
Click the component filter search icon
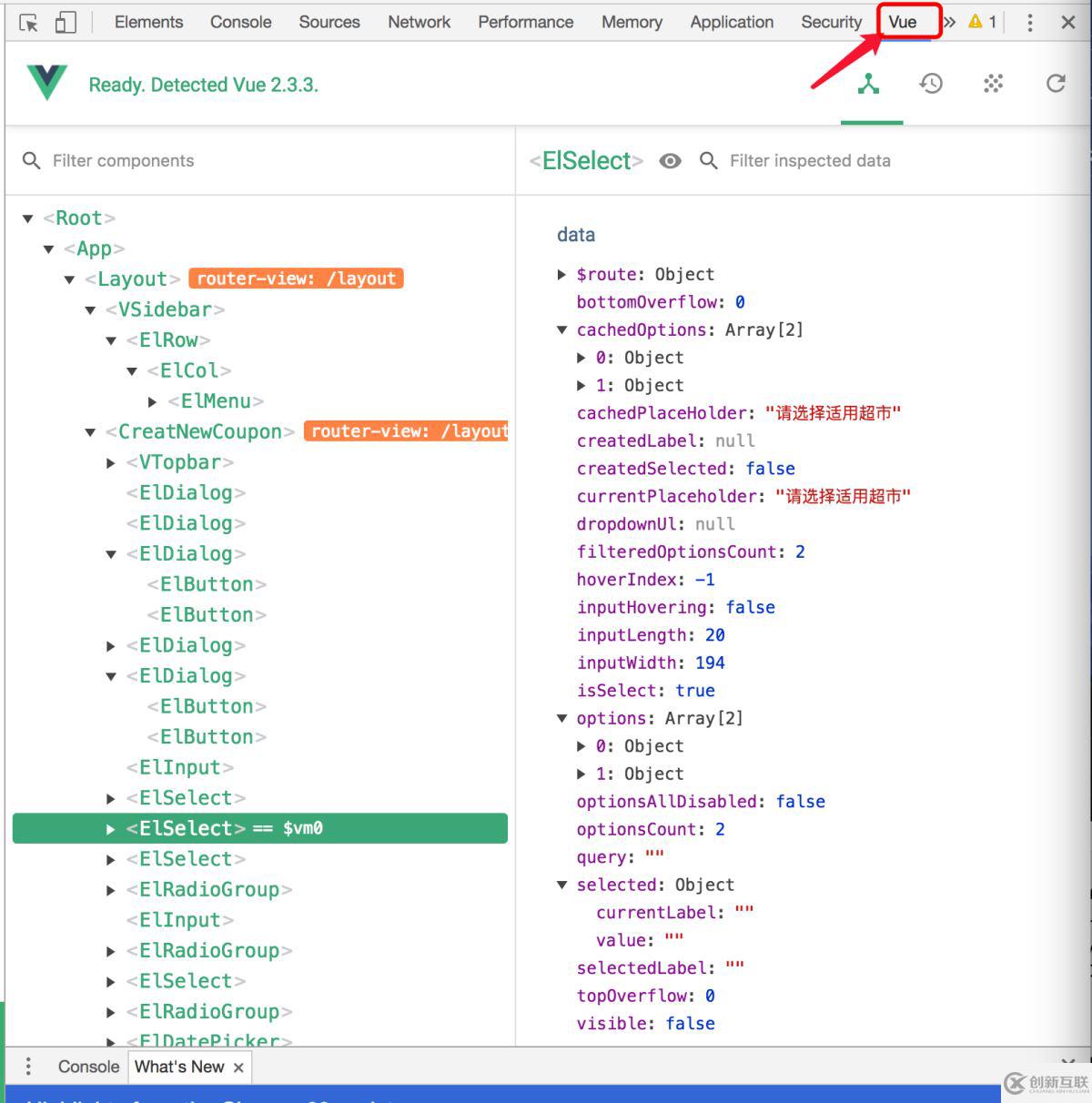[x=32, y=161]
